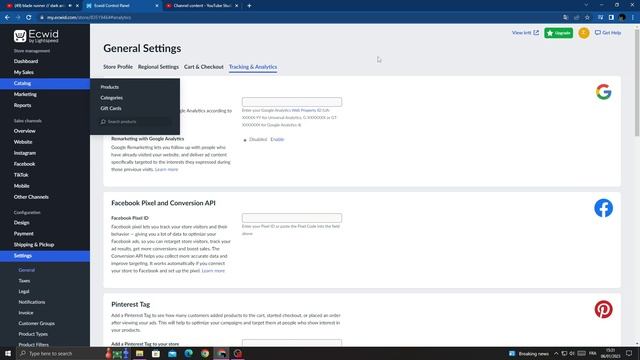The height and width of the screenshot is (360, 640).
Task: Go back with the browser back arrow
Action: point(7,18)
